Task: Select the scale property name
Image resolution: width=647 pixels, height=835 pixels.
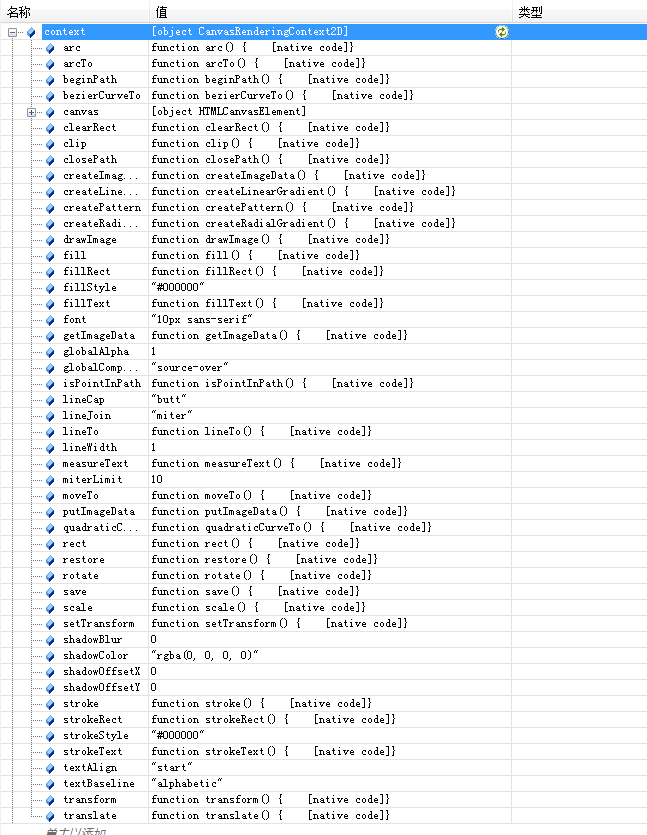Action: (x=78, y=608)
